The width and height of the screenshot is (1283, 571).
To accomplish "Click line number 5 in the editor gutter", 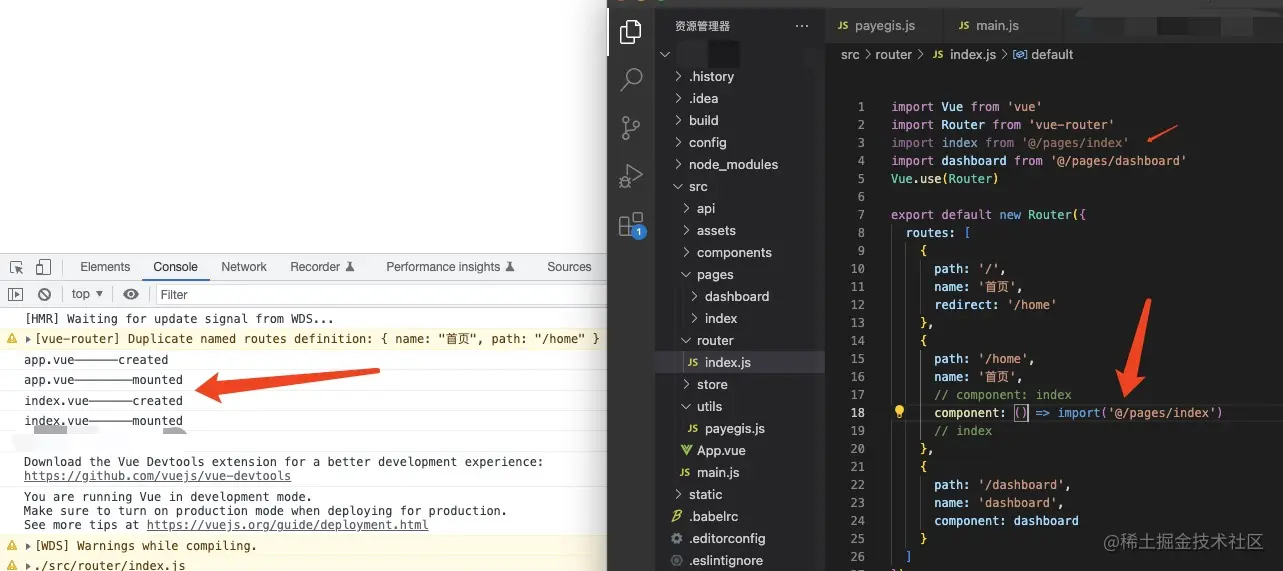I will point(860,179).
